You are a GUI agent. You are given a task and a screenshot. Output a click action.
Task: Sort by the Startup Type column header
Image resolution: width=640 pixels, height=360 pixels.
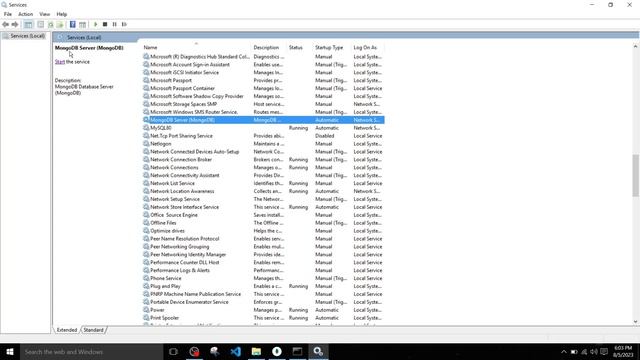[329, 48]
